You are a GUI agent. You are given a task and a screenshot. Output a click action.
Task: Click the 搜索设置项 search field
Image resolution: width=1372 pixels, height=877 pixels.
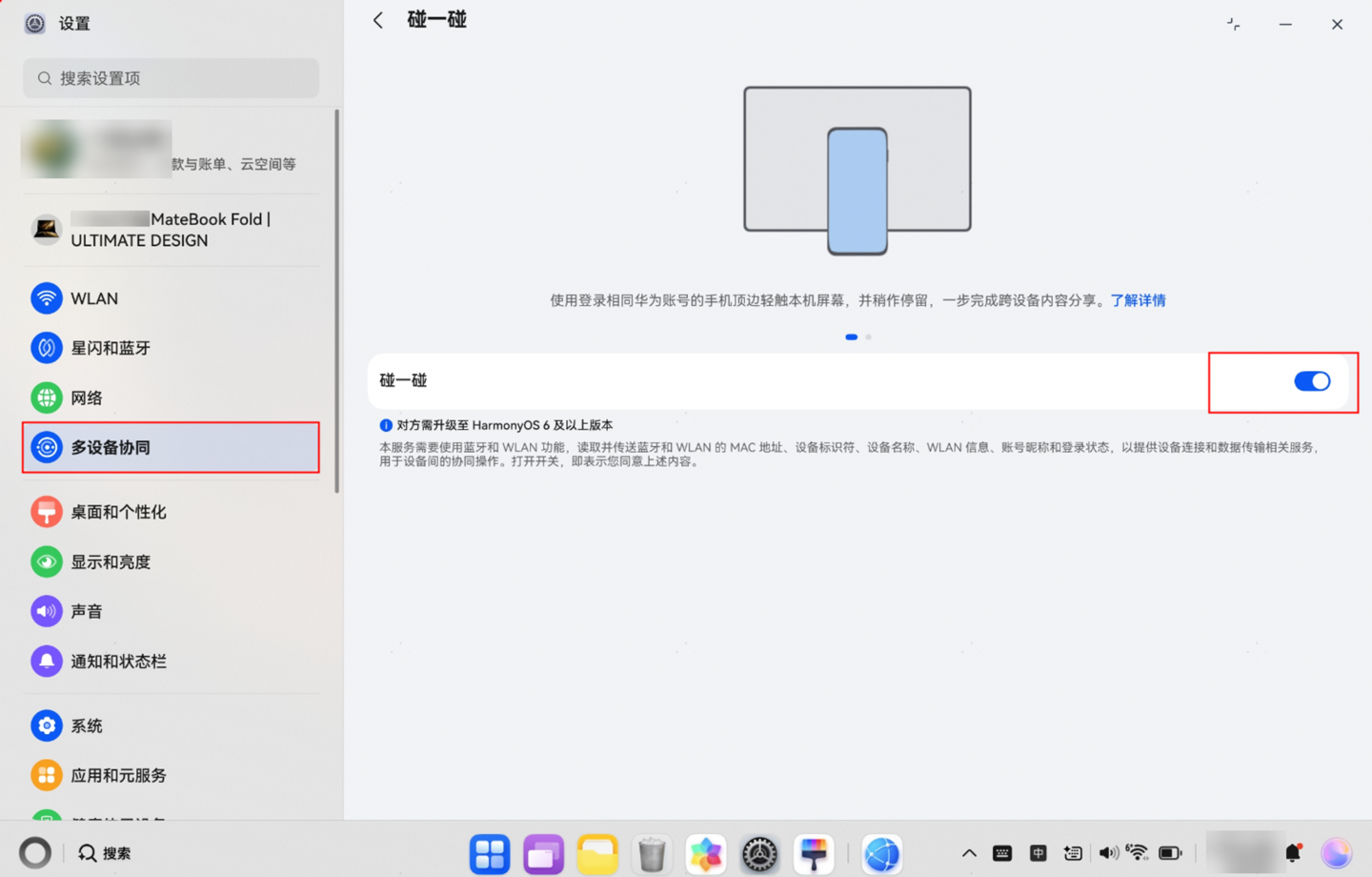pos(171,78)
